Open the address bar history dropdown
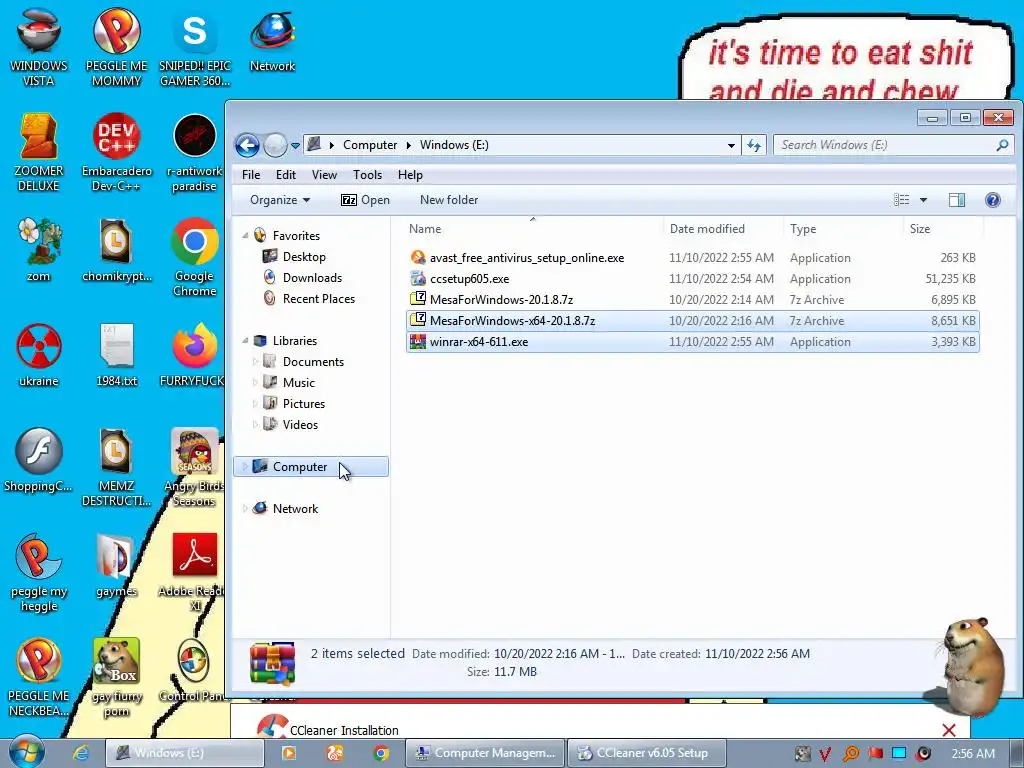This screenshot has width=1024, height=768. pyautogui.click(x=731, y=145)
